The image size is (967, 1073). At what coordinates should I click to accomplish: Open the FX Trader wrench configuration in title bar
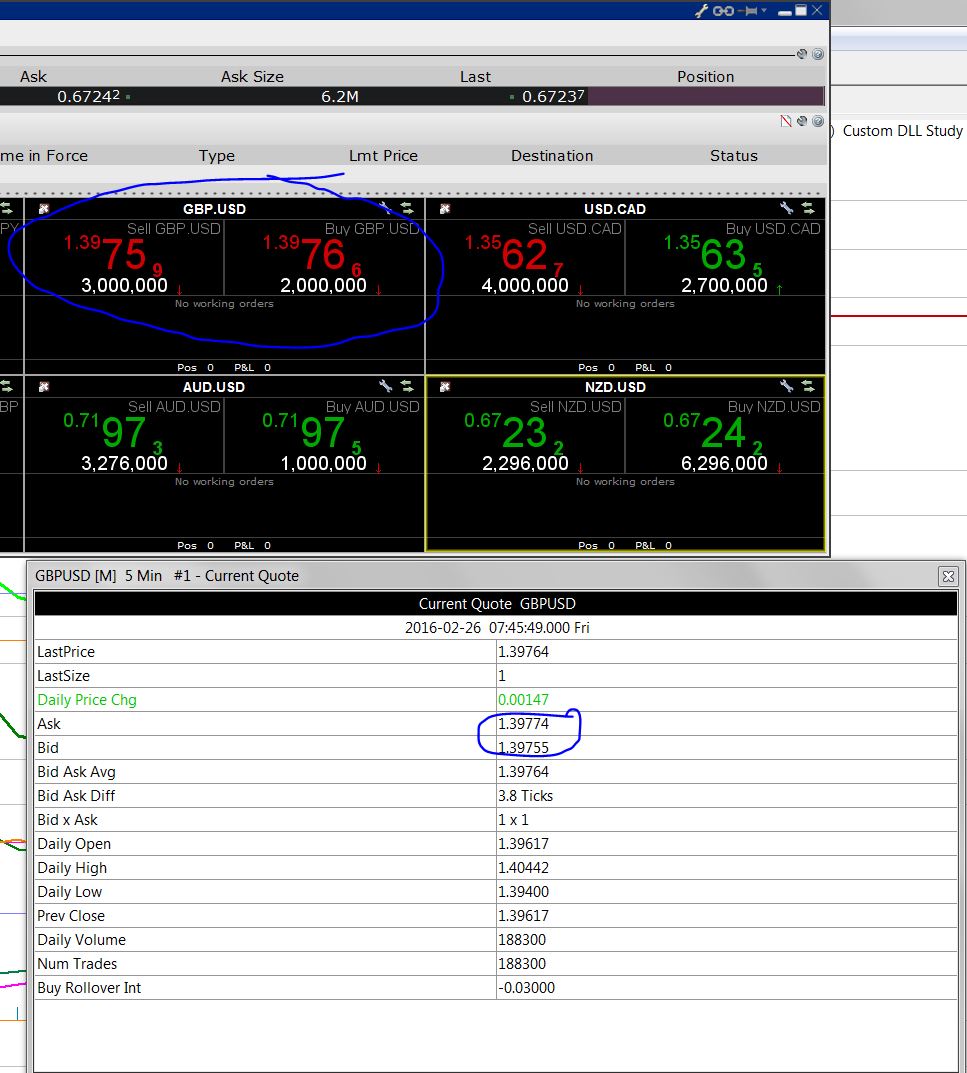coord(701,10)
